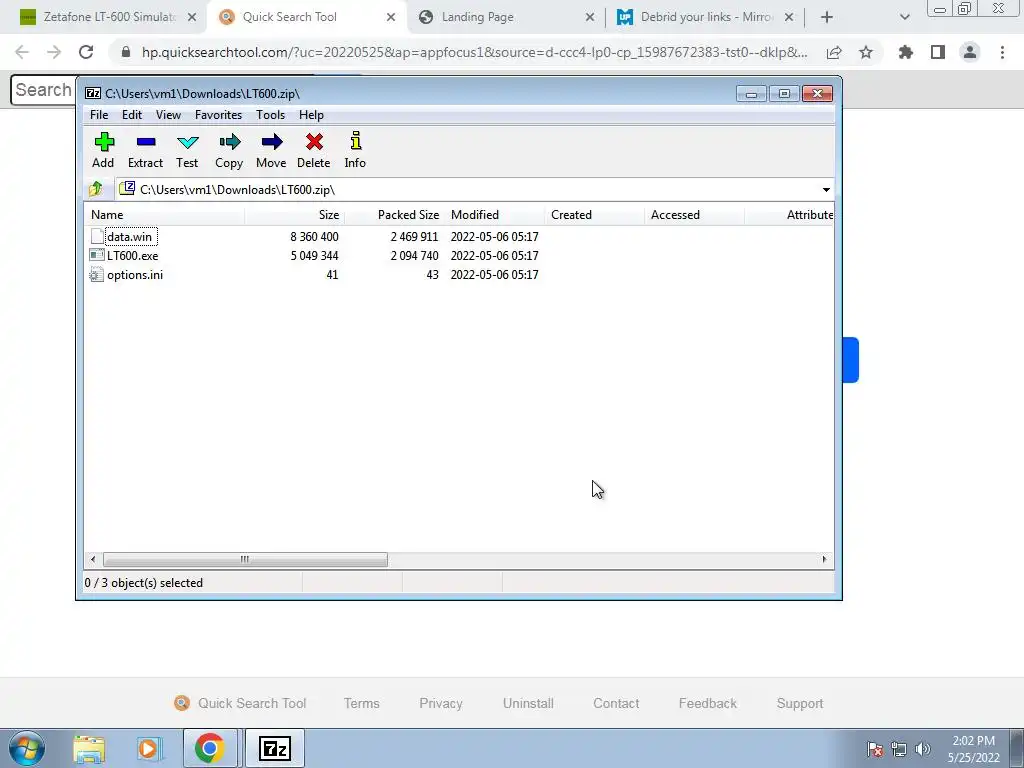Open a new Chrome tab
This screenshot has height=768, width=1024.
click(x=827, y=17)
